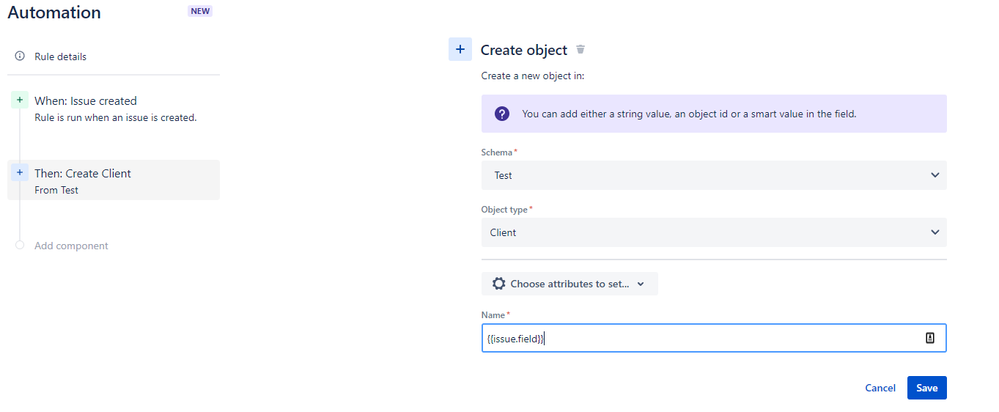Click the purple question mark help icon
The width and height of the screenshot is (999, 412).
tap(502, 114)
